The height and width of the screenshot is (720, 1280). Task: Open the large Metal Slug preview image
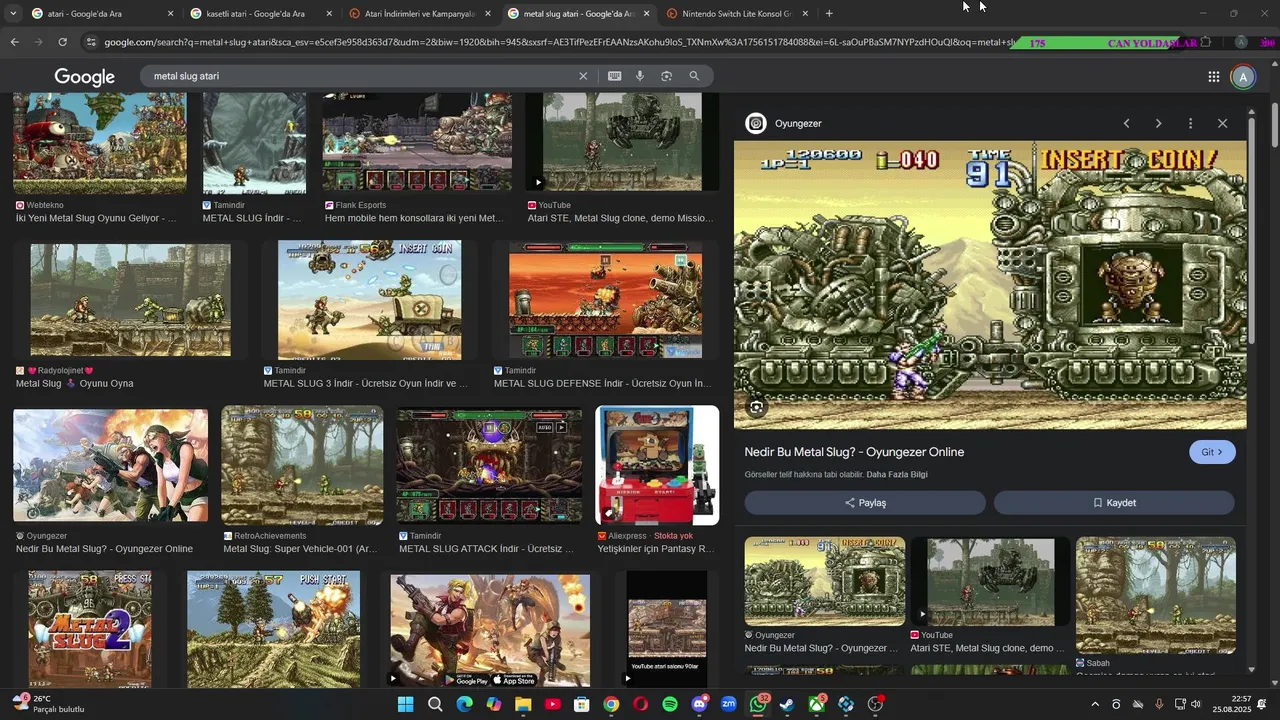coord(990,285)
